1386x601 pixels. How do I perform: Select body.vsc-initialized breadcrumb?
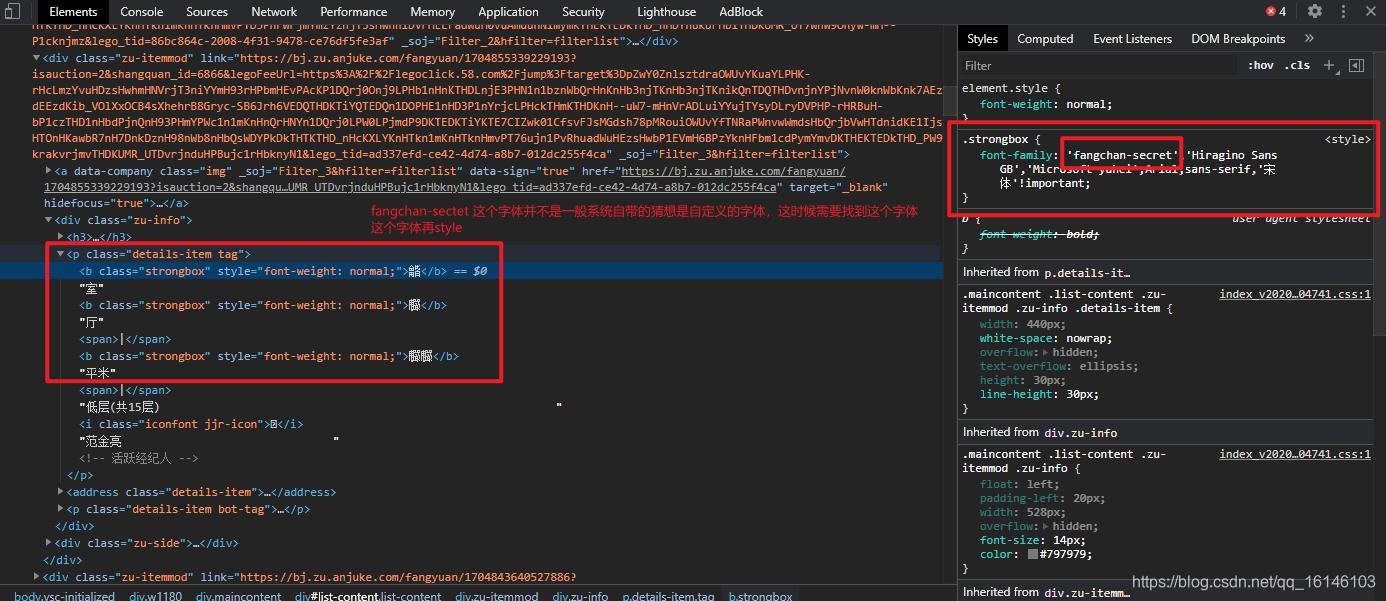[x=65, y=596]
